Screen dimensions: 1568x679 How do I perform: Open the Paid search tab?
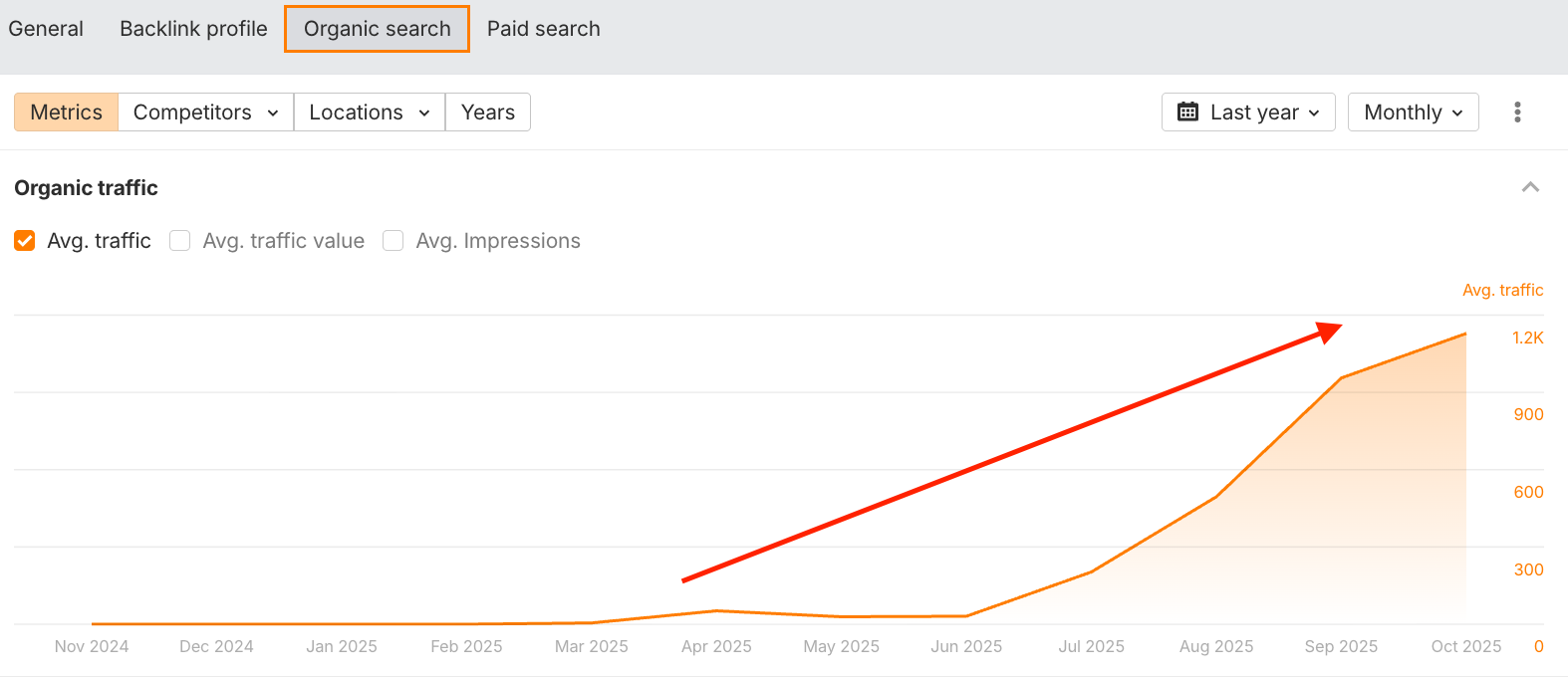click(543, 29)
